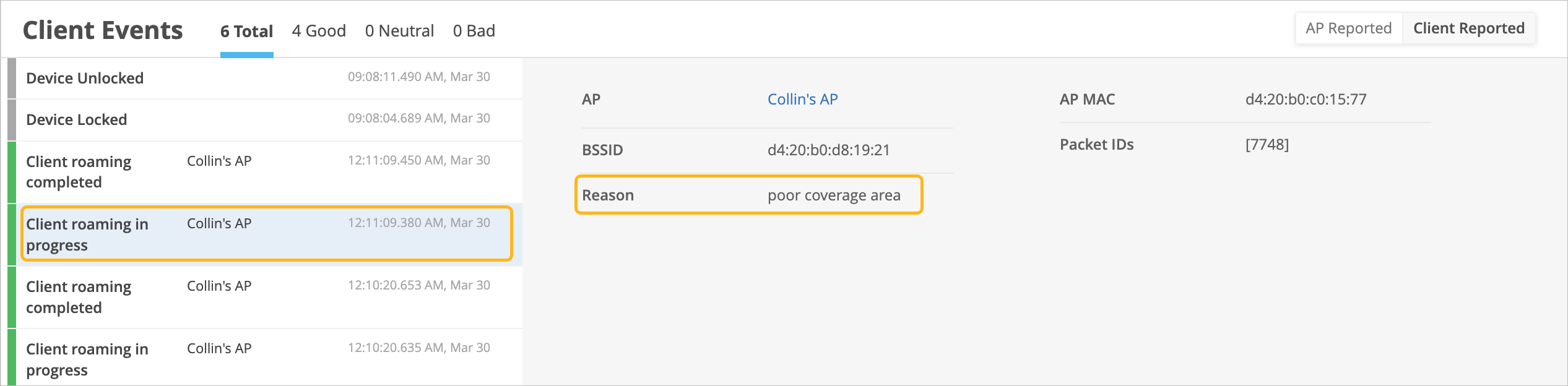Click gray status bar beside Device Unlocked

click(11, 78)
